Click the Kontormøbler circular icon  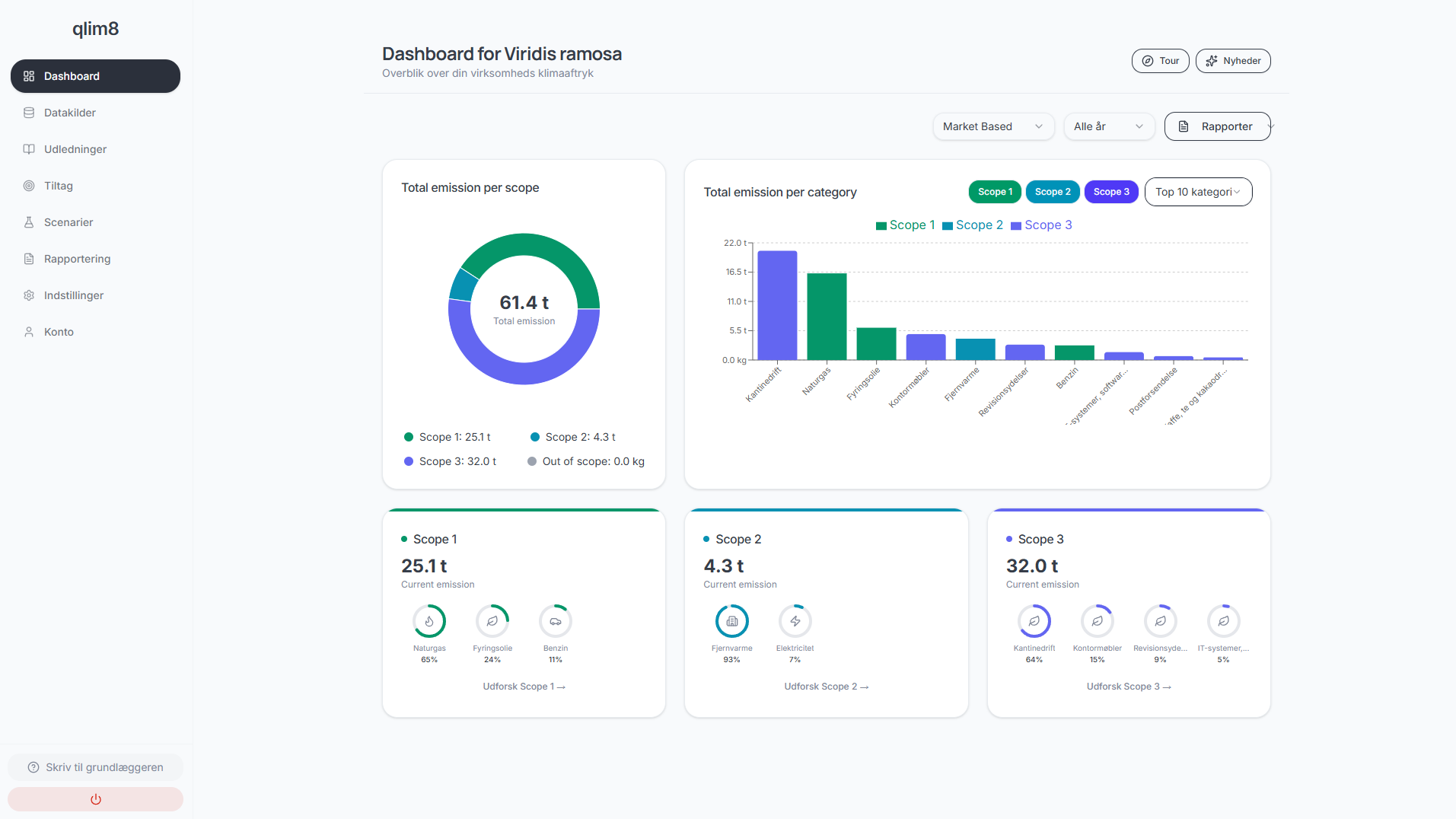click(x=1097, y=621)
